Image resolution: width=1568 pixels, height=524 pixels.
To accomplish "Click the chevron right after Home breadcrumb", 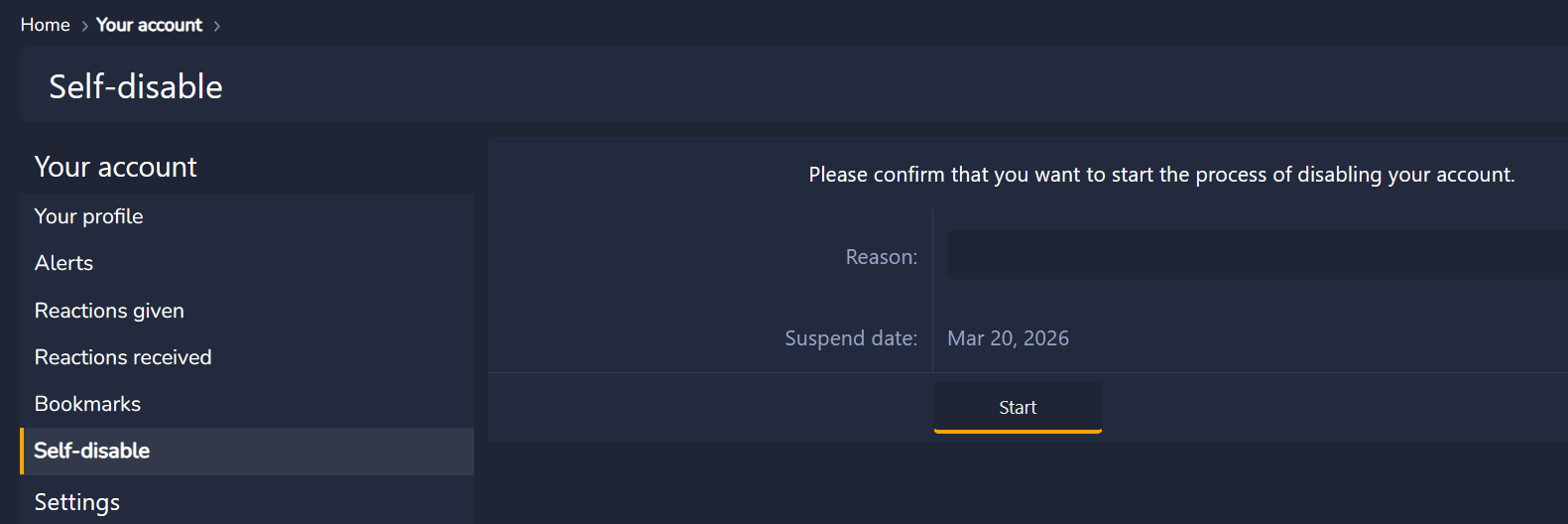I will point(84,26).
